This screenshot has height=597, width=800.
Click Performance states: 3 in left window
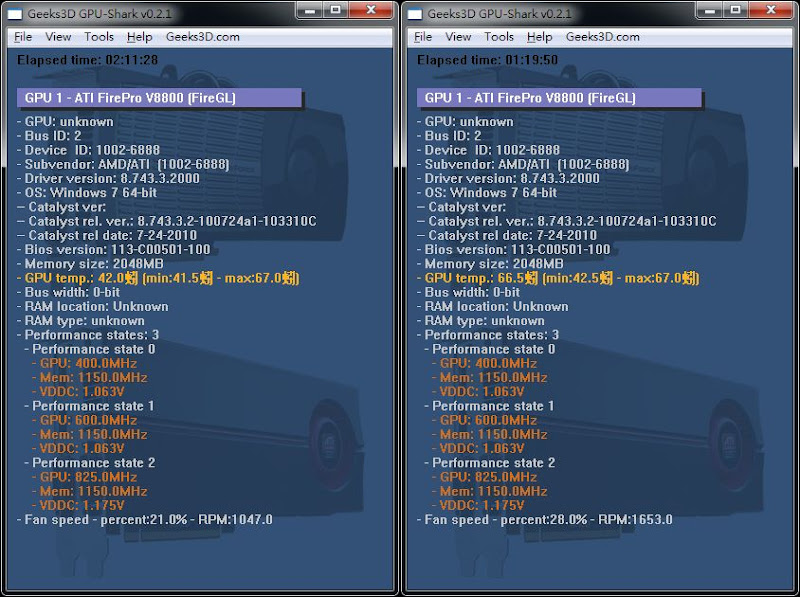(x=88, y=335)
